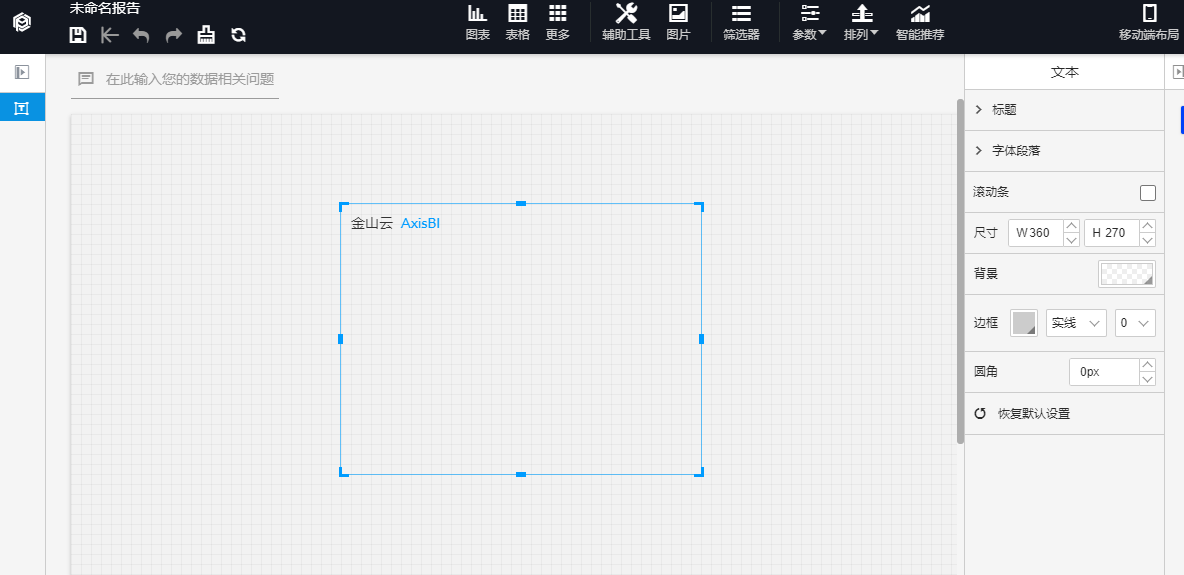Refresh the report with the sync icon
This screenshot has width=1184, height=575.
(x=239, y=35)
